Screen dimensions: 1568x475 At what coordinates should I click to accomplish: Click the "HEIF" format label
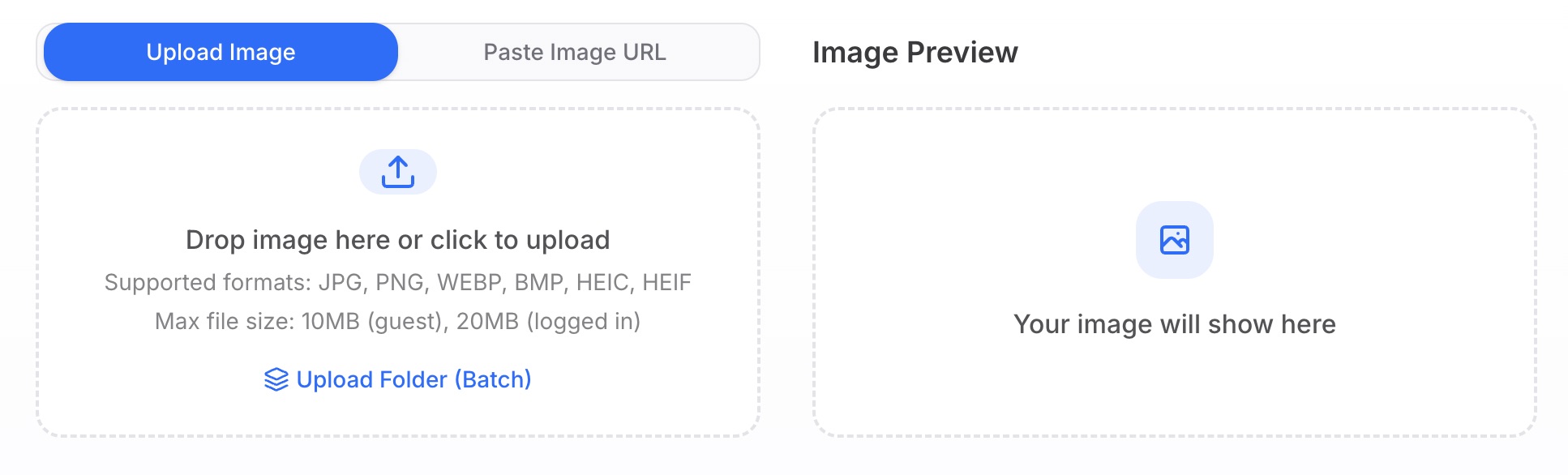click(x=666, y=282)
